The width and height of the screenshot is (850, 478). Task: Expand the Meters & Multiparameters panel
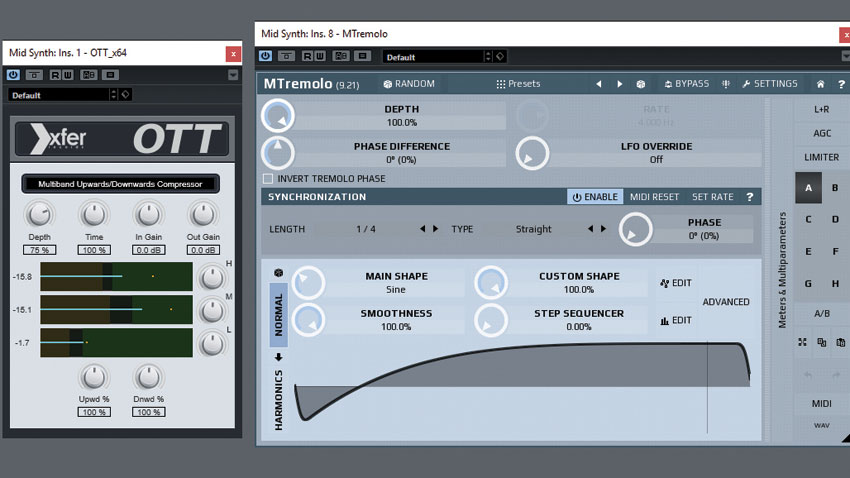(x=782, y=270)
